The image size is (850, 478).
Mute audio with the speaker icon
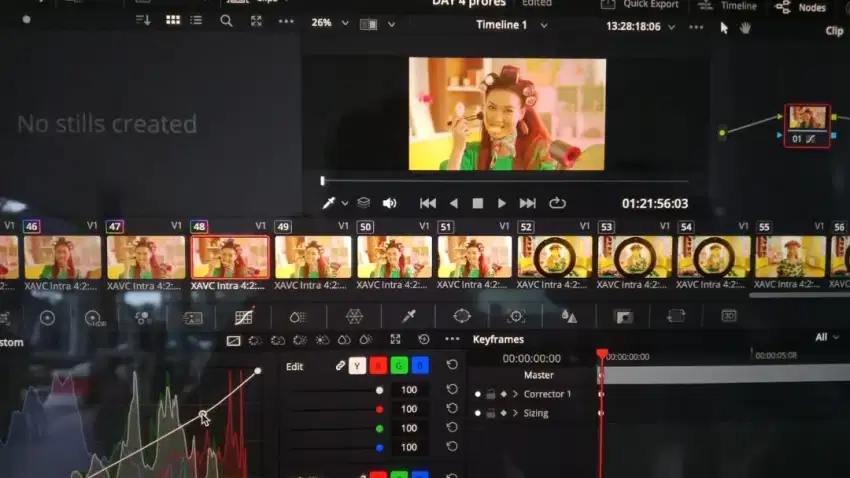389,203
